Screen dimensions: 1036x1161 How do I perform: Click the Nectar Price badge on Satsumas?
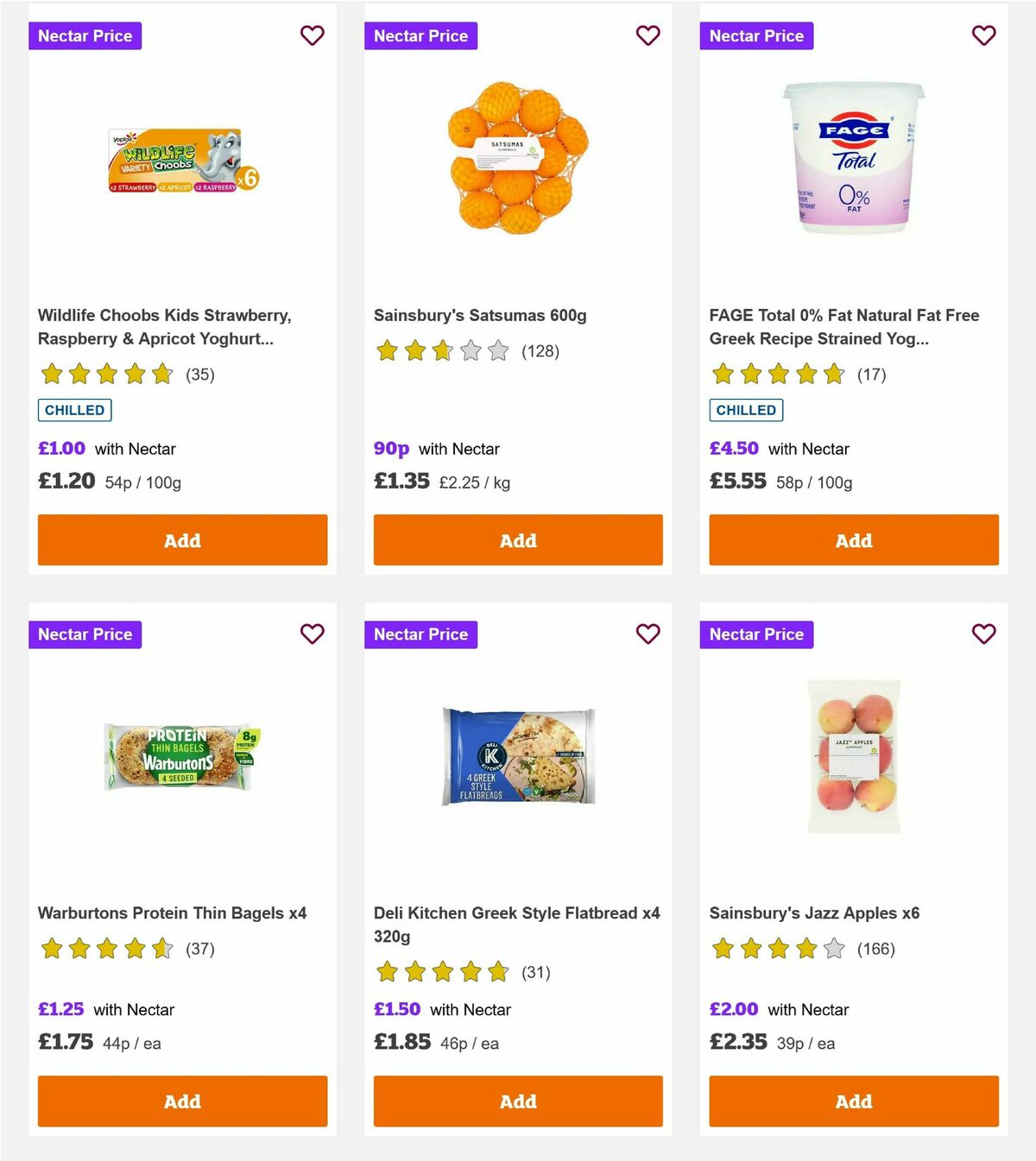coord(421,35)
